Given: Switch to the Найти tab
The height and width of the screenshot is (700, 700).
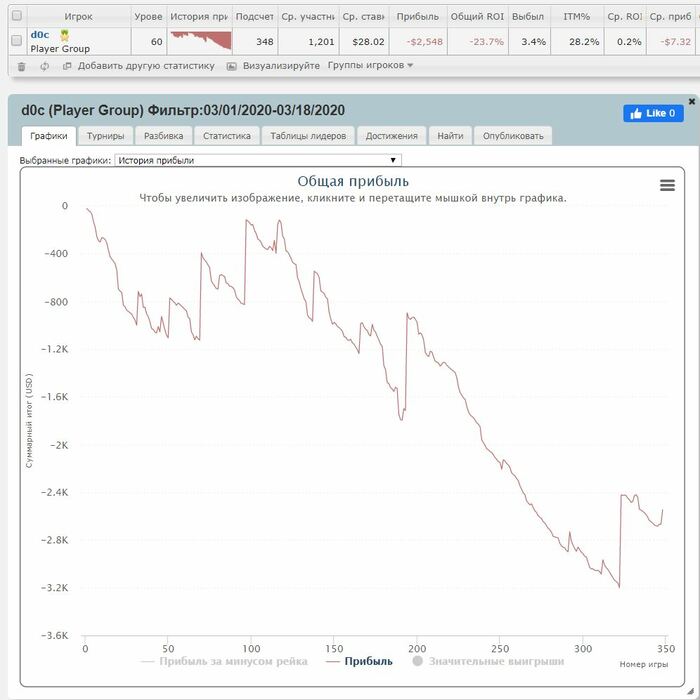Looking at the screenshot, I should [x=450, y=136].
